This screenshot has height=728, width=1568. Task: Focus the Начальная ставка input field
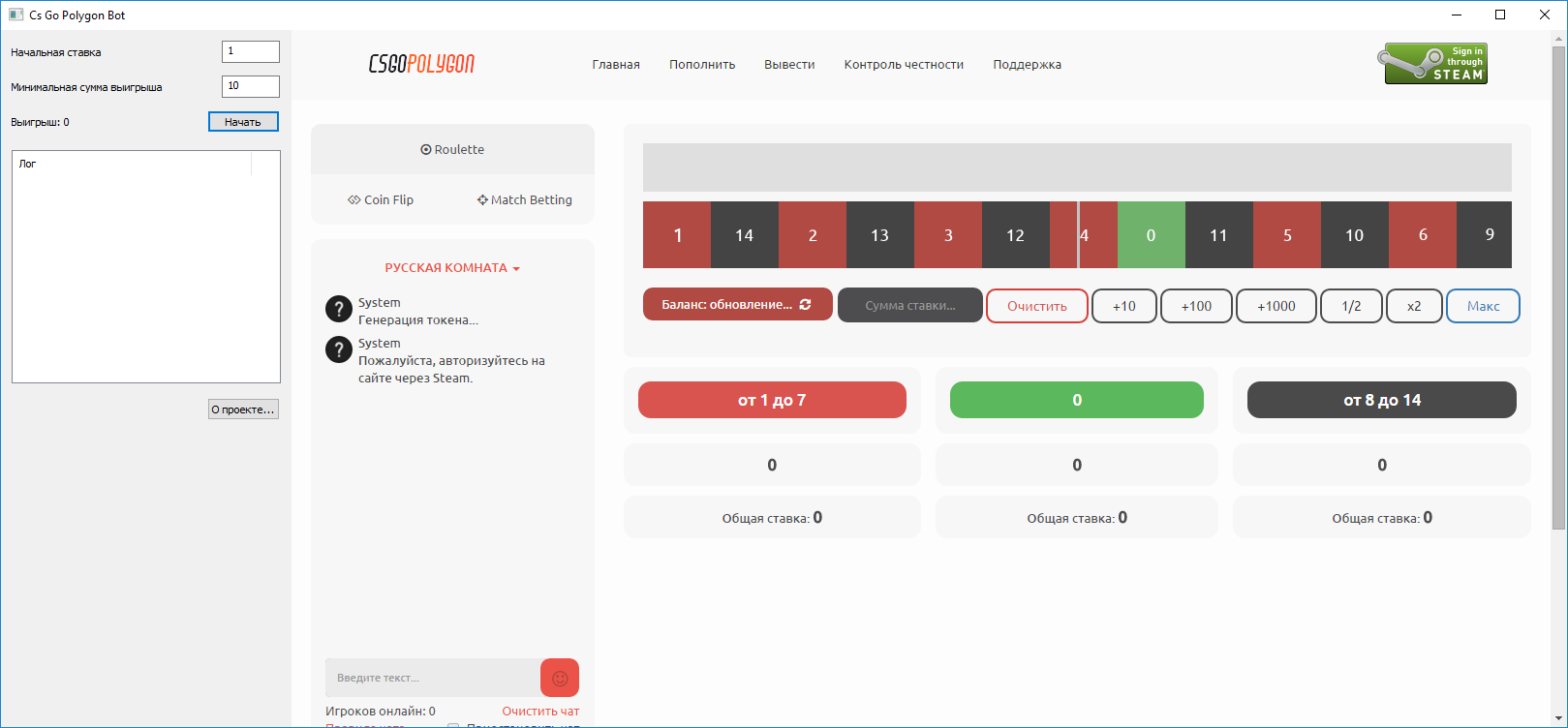pos(251,51)
